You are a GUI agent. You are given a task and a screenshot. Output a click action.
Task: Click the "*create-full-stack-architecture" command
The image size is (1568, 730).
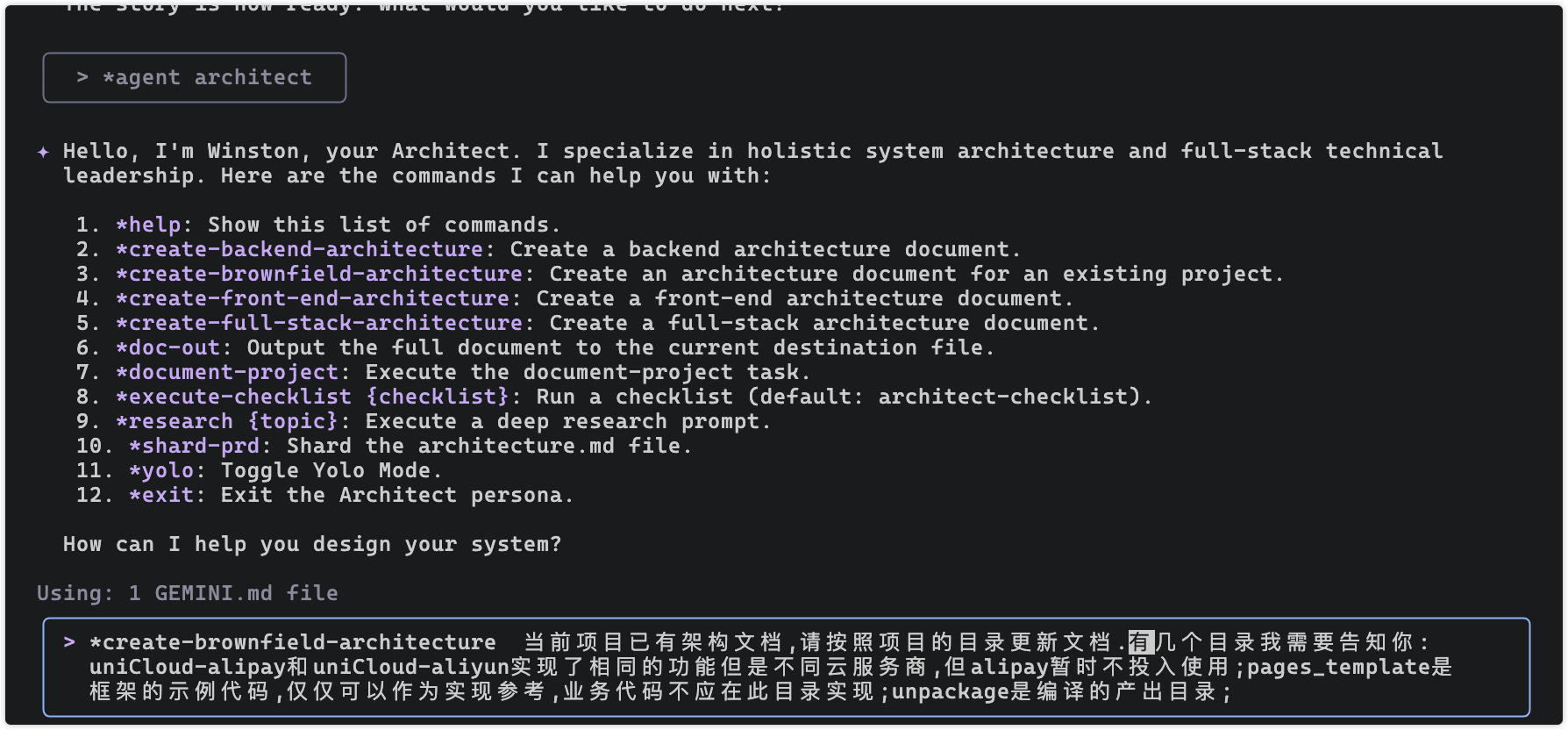[318, 324]
